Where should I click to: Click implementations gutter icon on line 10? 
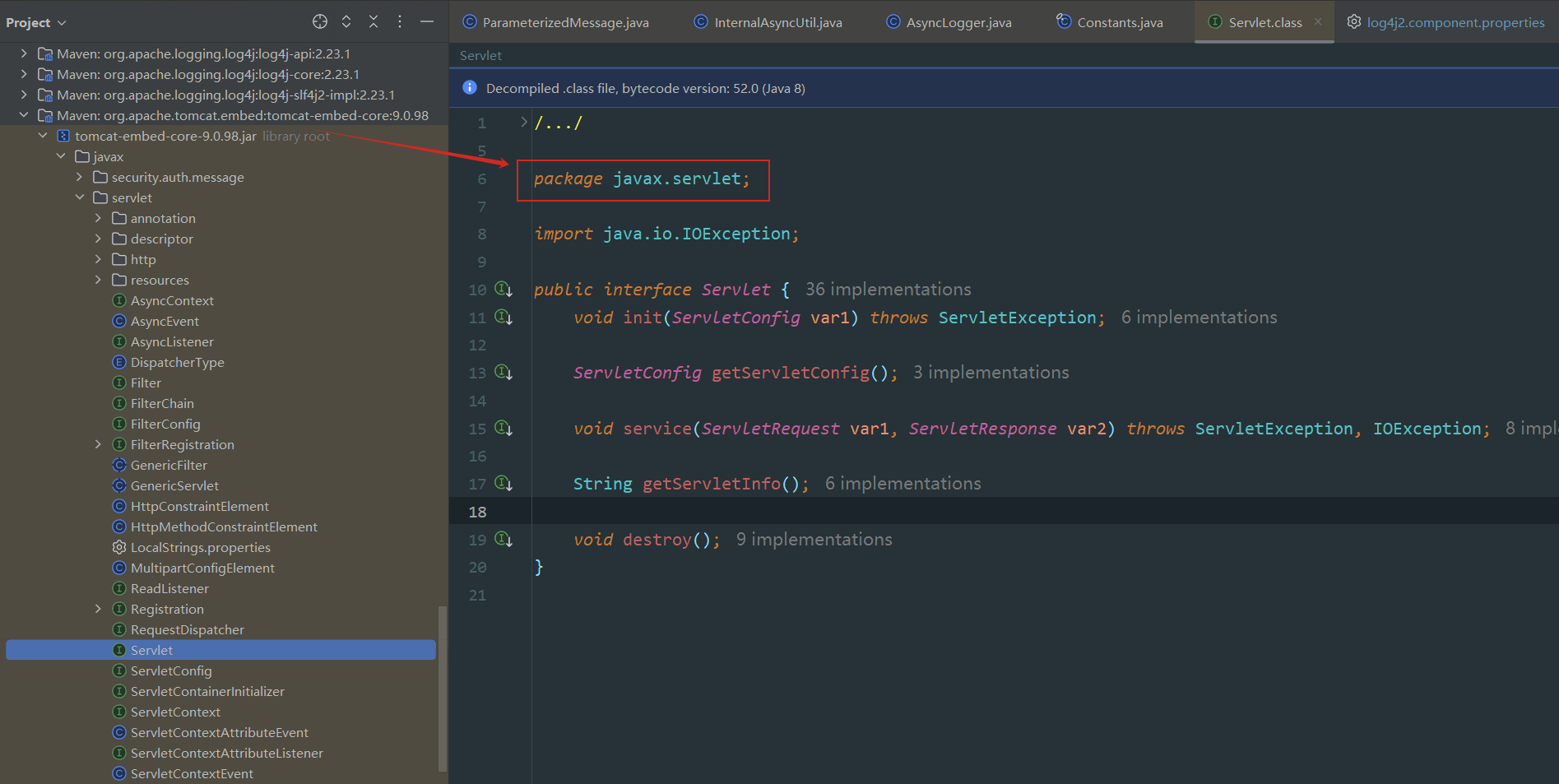click(x=503, y=290)
